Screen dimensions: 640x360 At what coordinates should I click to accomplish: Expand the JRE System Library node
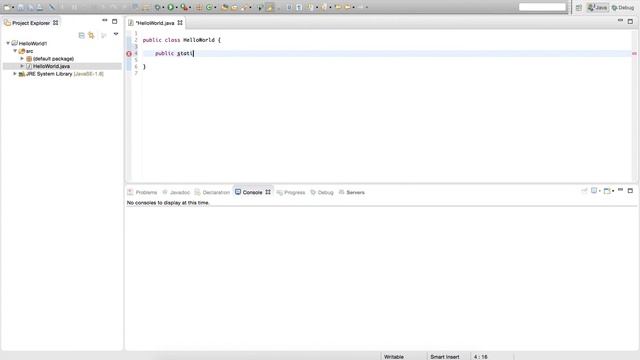(15, 74)
